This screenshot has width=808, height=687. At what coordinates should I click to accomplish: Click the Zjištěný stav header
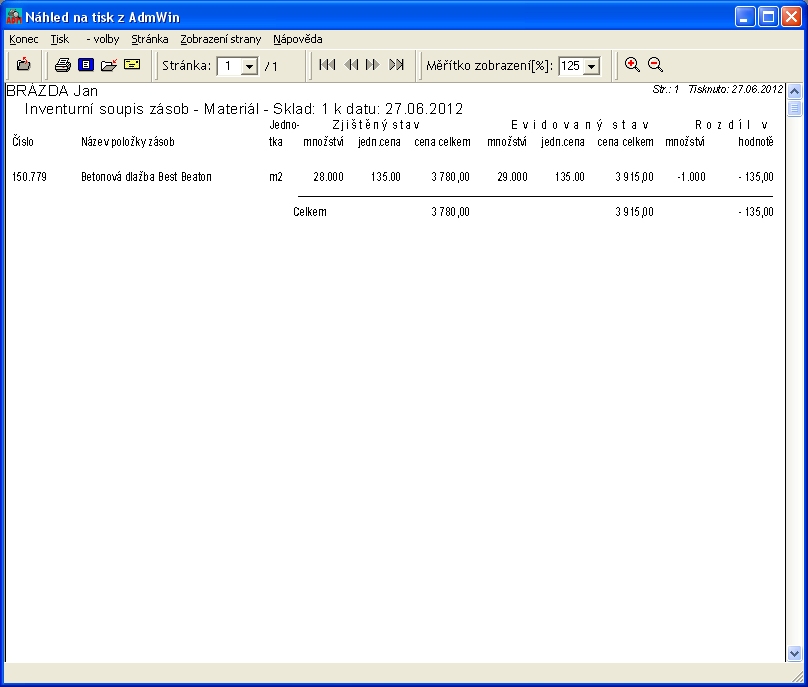point(376,125)
